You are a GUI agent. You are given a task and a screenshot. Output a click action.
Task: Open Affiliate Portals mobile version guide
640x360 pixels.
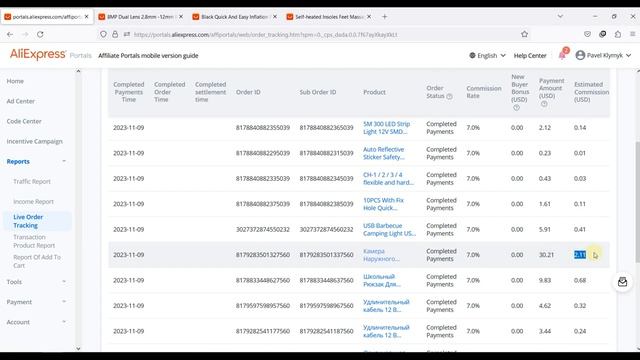click(148, 56)
